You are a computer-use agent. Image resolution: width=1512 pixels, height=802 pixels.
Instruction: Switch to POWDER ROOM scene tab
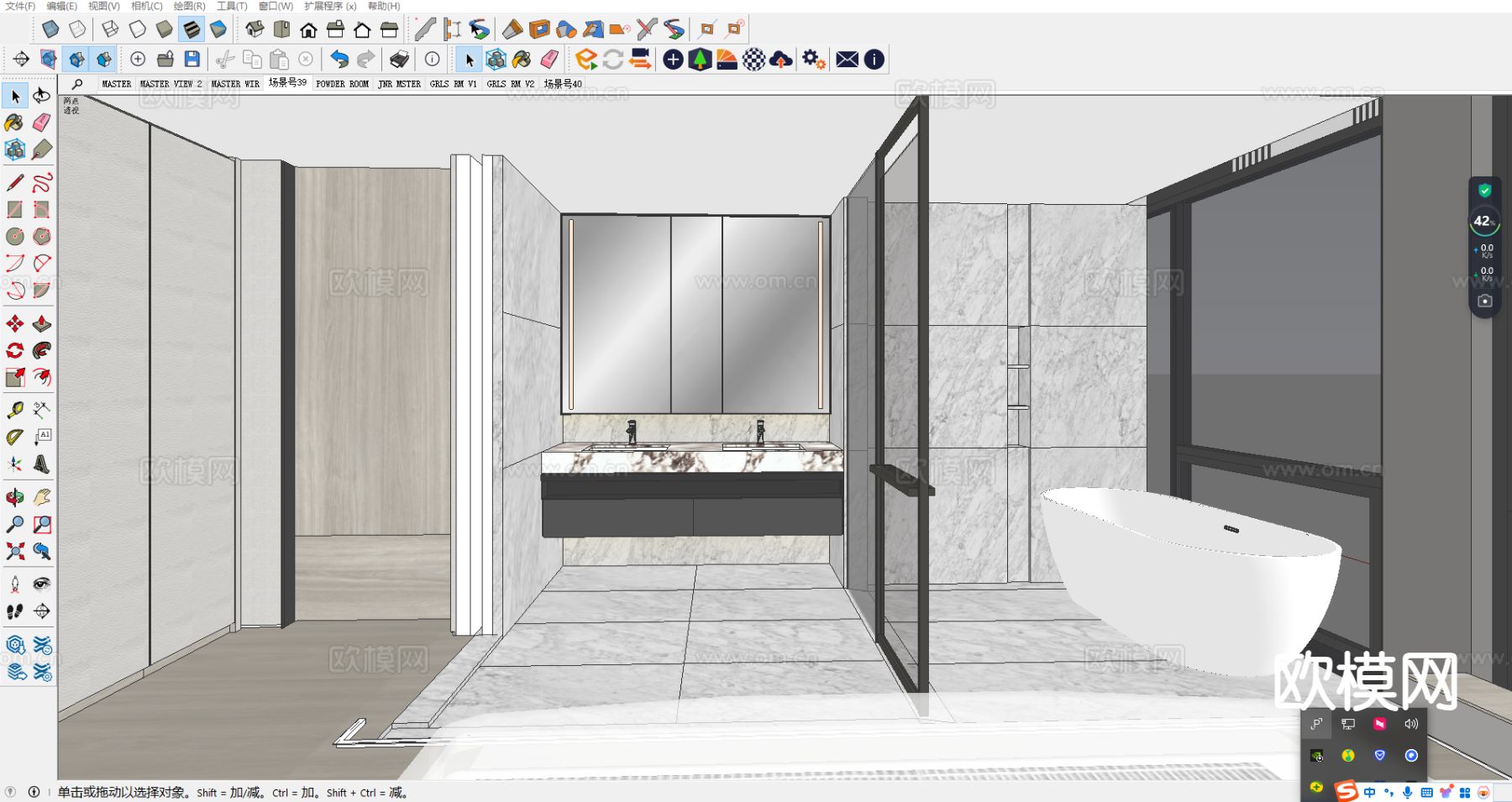click(x=342, y=84)
